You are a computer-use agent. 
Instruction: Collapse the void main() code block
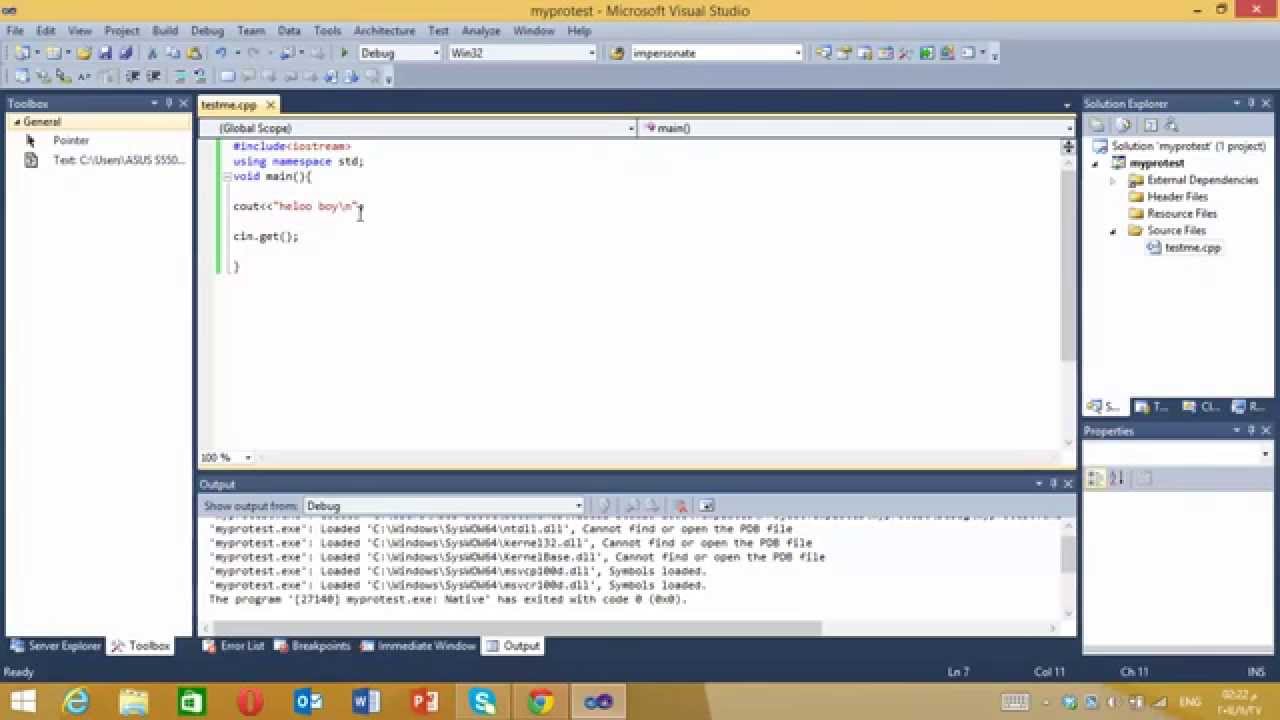(227, 176)
